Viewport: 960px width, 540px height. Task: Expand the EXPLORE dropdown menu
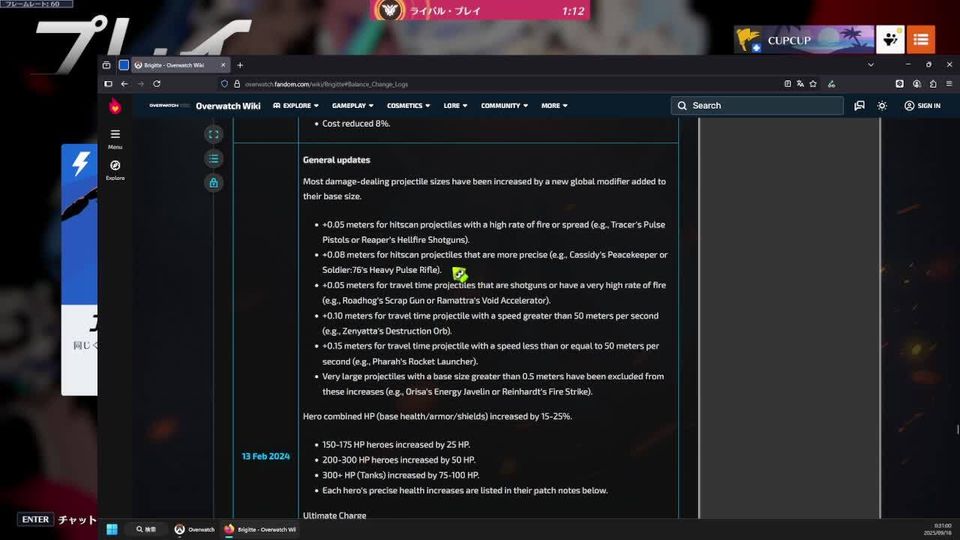296,105
